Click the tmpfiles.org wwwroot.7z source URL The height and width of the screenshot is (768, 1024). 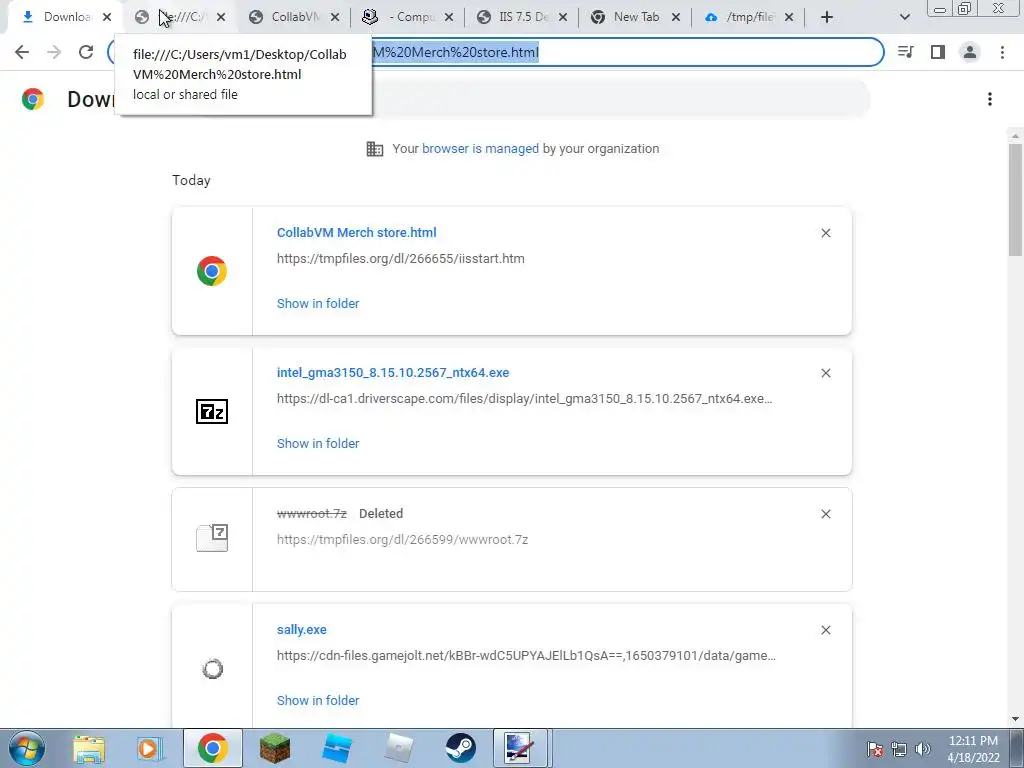pyautogui.click(x=402, y=539)
